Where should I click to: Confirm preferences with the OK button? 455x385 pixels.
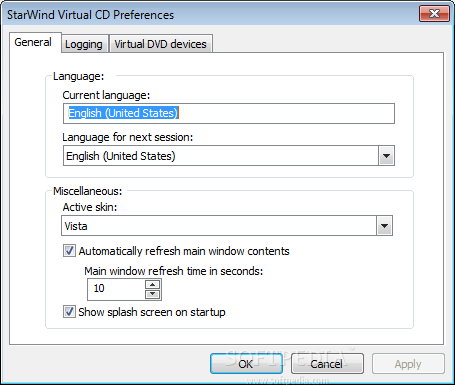pyautogui.click(x=246, y=364)
